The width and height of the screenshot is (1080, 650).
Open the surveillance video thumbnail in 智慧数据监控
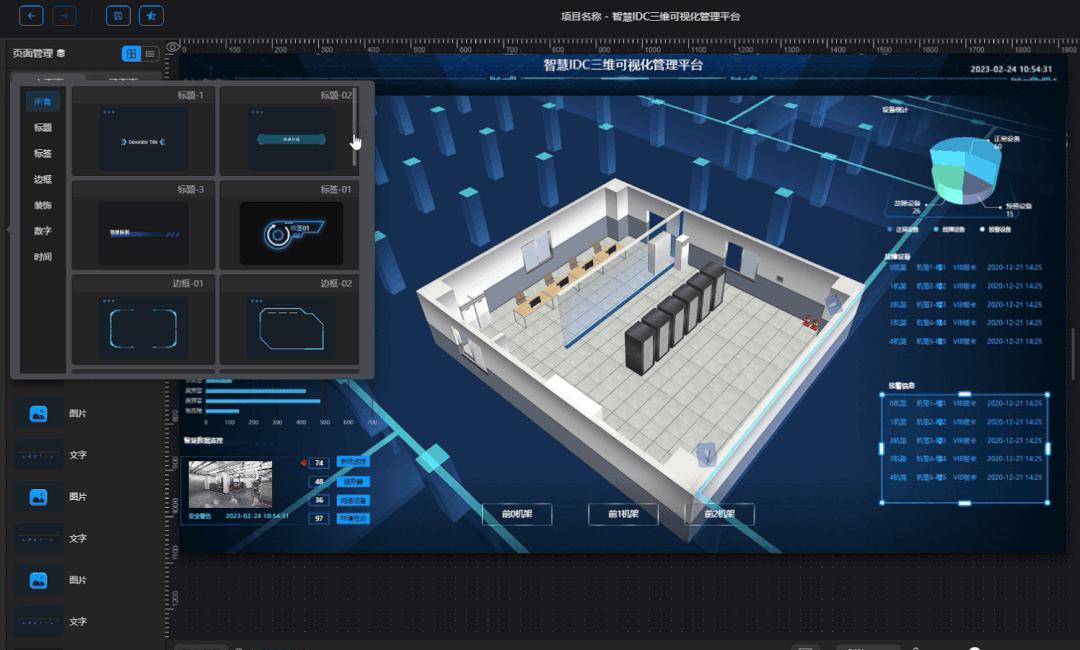tap(230, 483)
